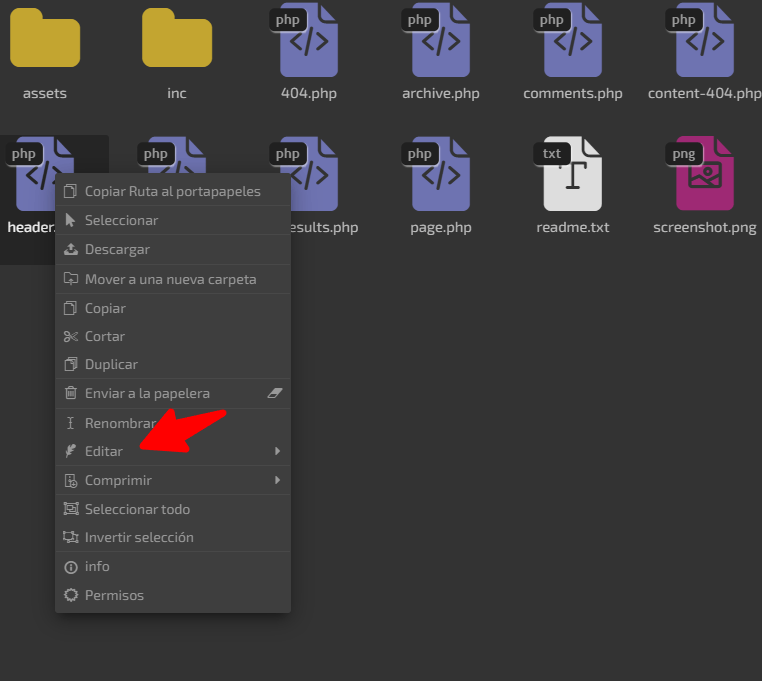Click the clipboard icon beside Copiar Ruta
Image resolution: width=762 pixels, height=681 pixels.
pos(70,192)
